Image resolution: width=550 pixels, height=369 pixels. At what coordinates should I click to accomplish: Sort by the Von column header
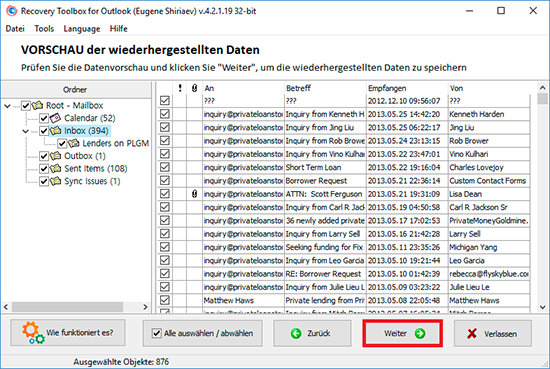click(x=489, y=88)
